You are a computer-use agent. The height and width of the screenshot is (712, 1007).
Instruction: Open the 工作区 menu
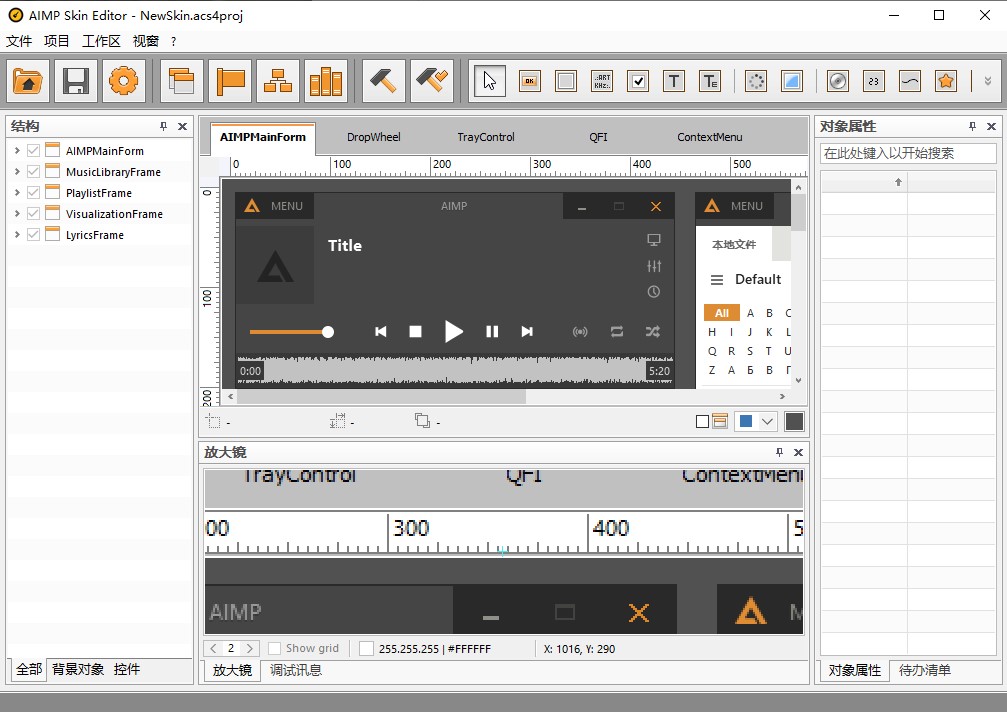(101, 41)
